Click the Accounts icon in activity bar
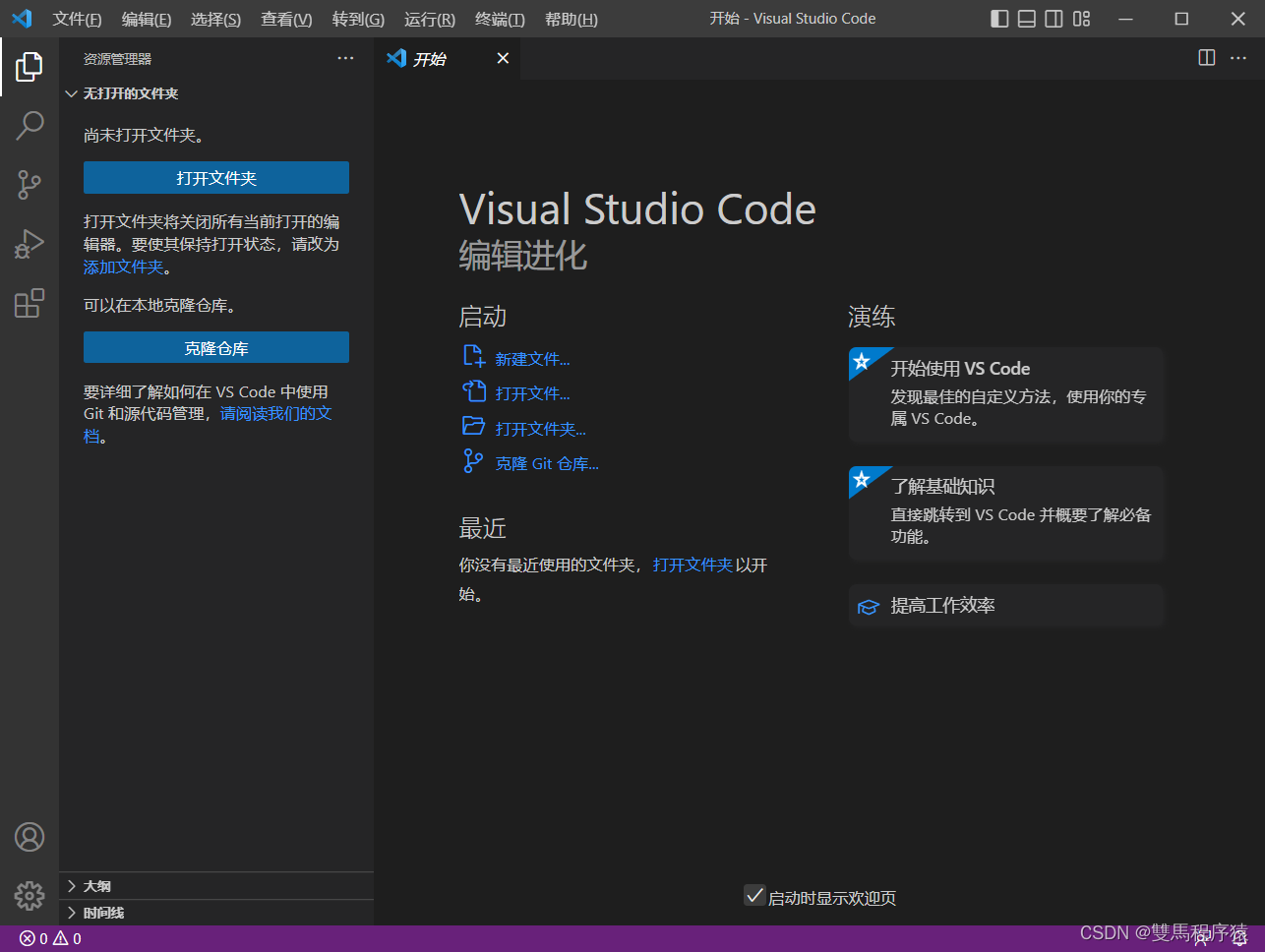Viewport: 1265px width, 952px height. coord(30,837)
